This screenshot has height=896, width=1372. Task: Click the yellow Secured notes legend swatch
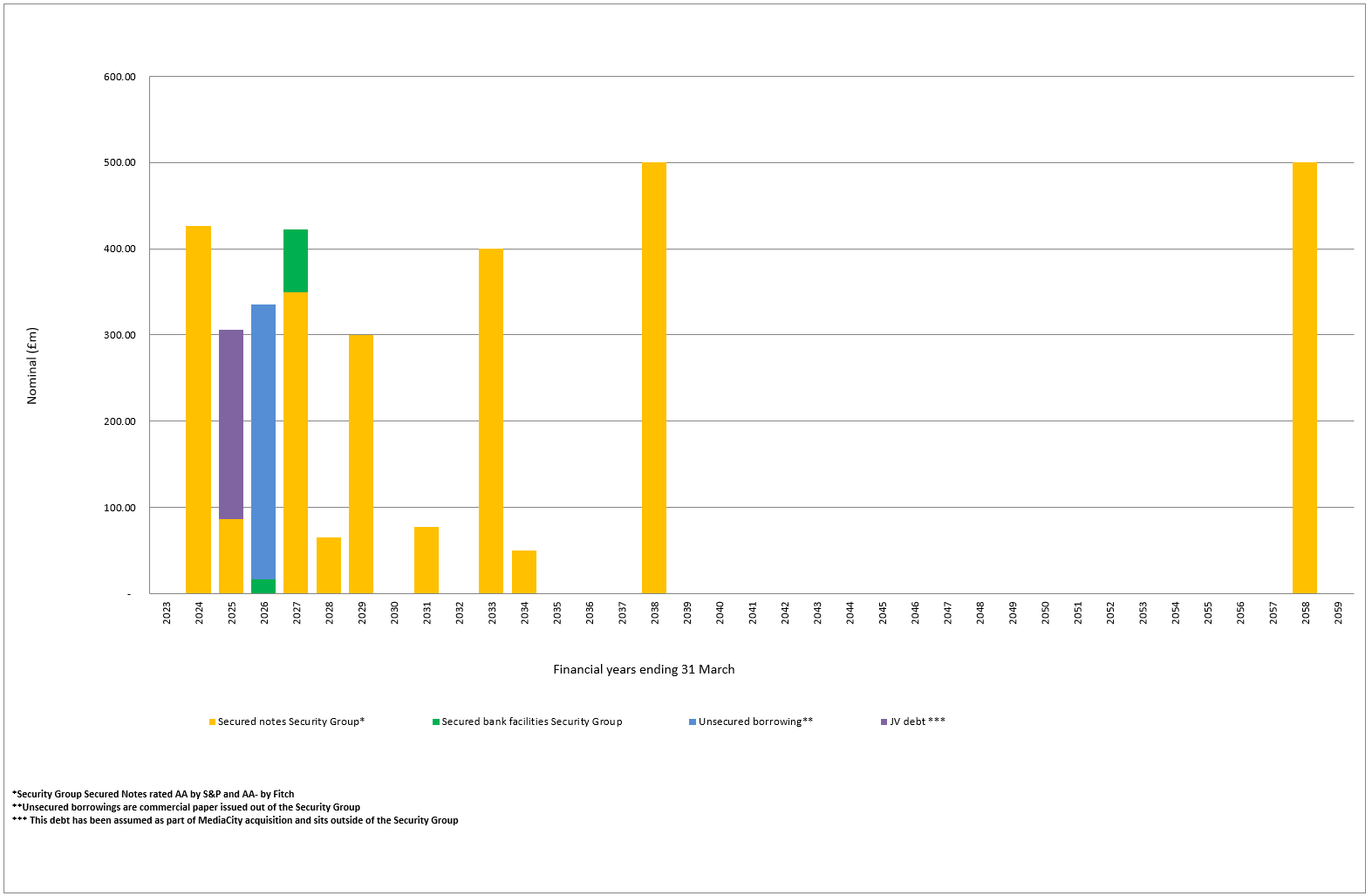[212, 722]
